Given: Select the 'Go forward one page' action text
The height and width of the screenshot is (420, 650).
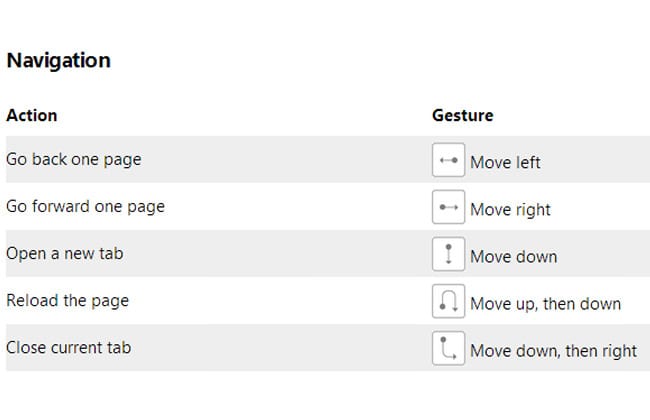Looking at the screenshot, I should pos(85,206).
